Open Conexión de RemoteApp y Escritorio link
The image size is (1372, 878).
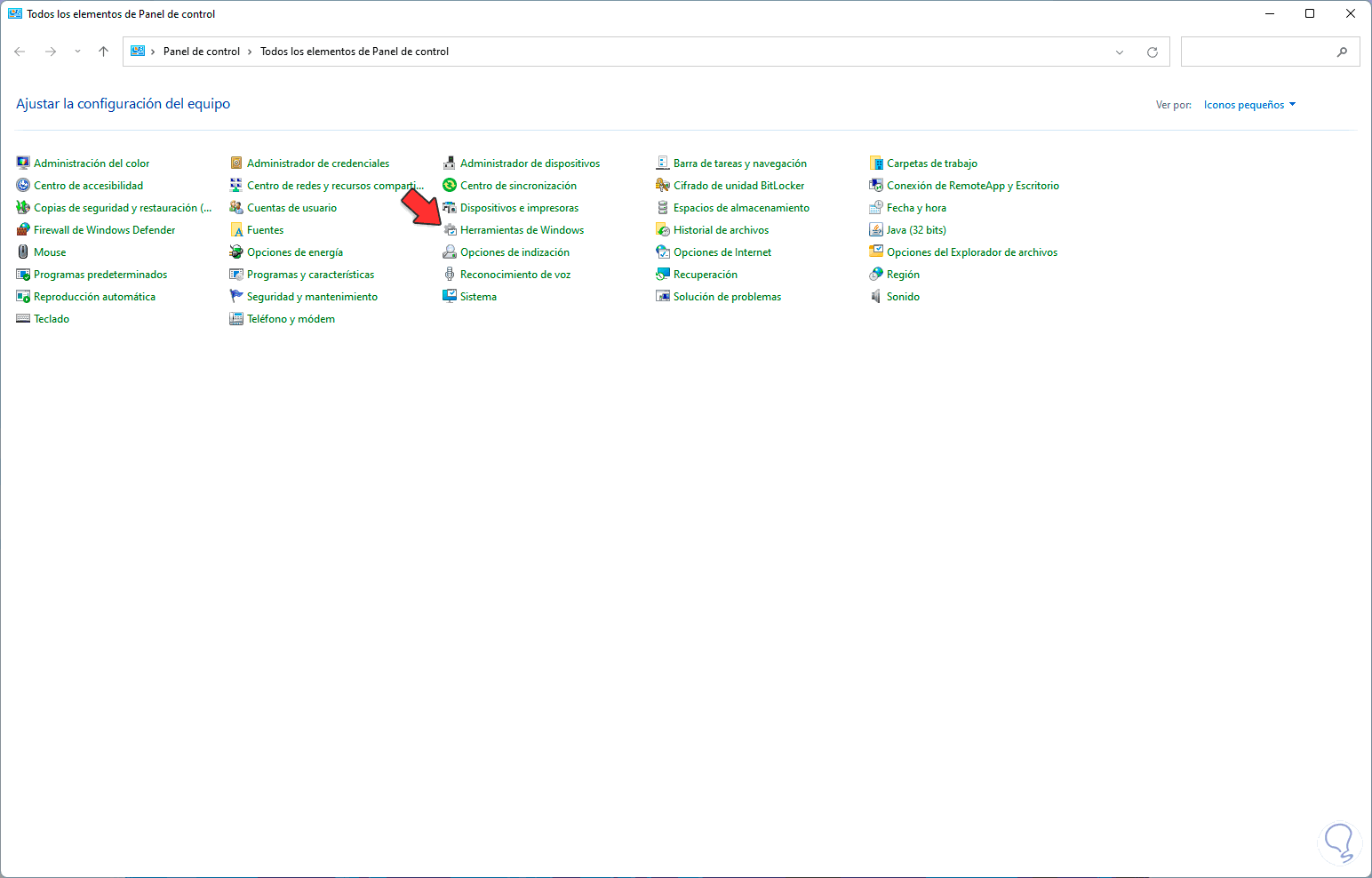973,186
